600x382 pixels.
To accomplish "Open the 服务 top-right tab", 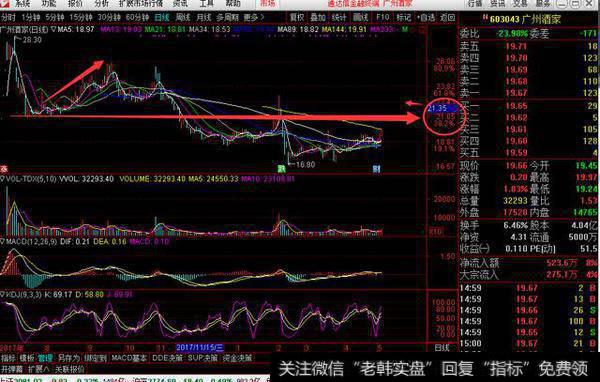I will click(543, 3).
